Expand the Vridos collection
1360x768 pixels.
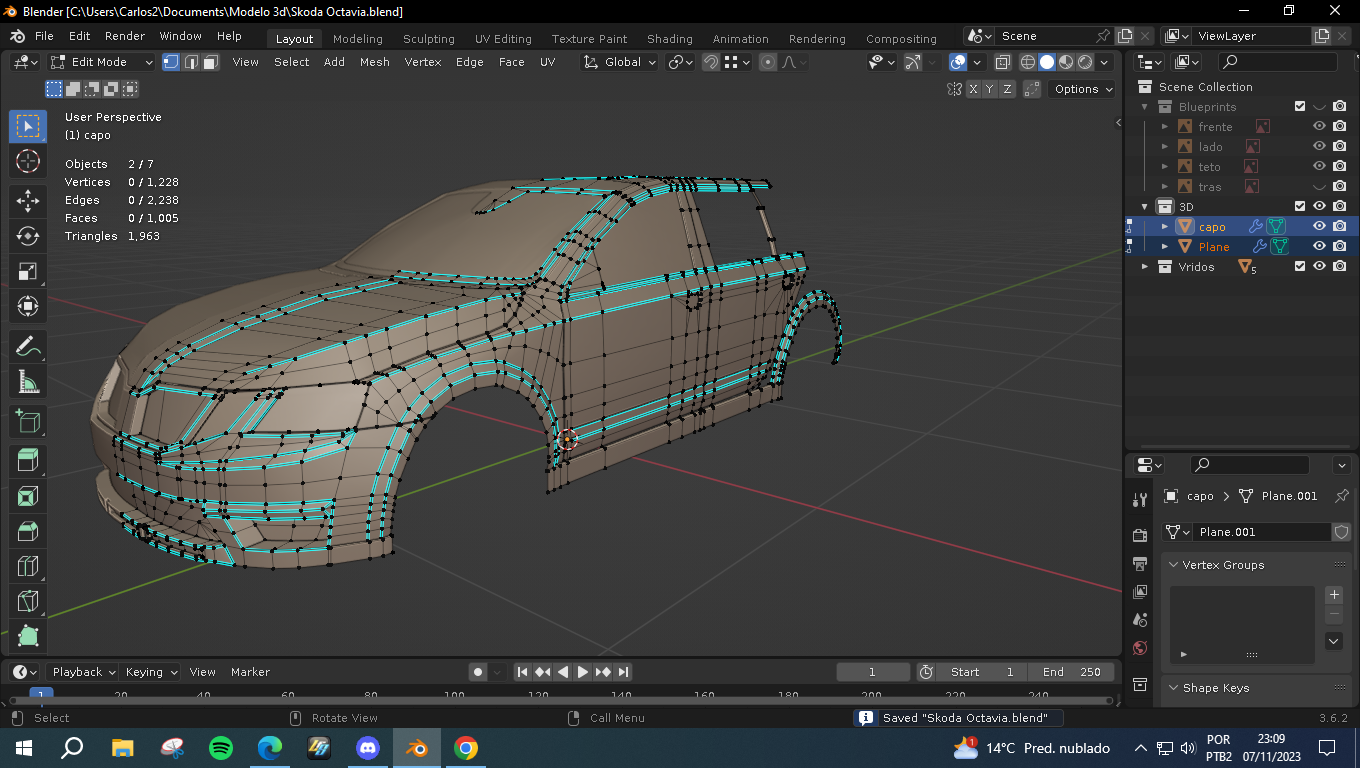pos(1145,267)
